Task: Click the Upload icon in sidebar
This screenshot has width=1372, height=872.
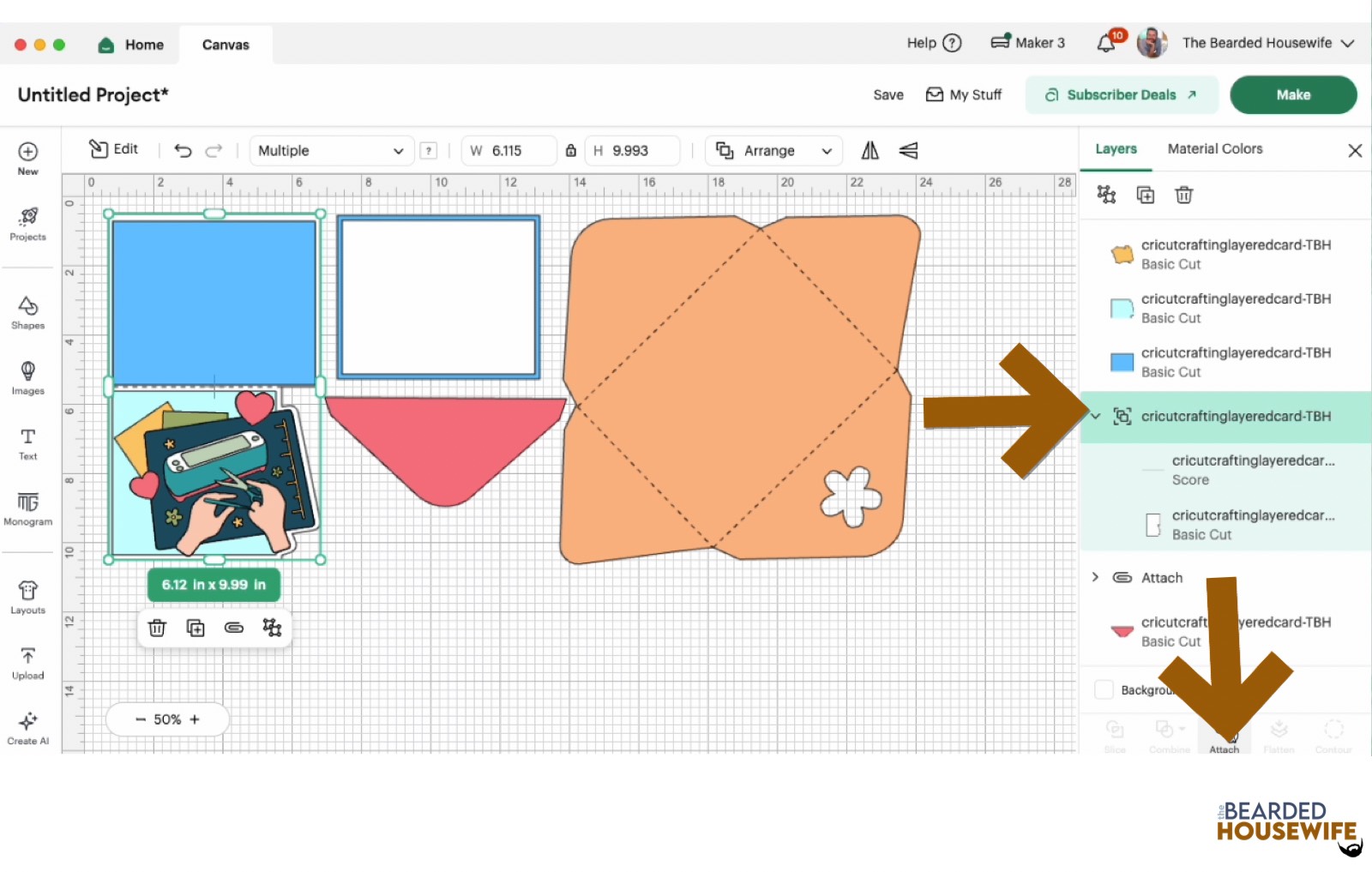Action: pos(27,663)
